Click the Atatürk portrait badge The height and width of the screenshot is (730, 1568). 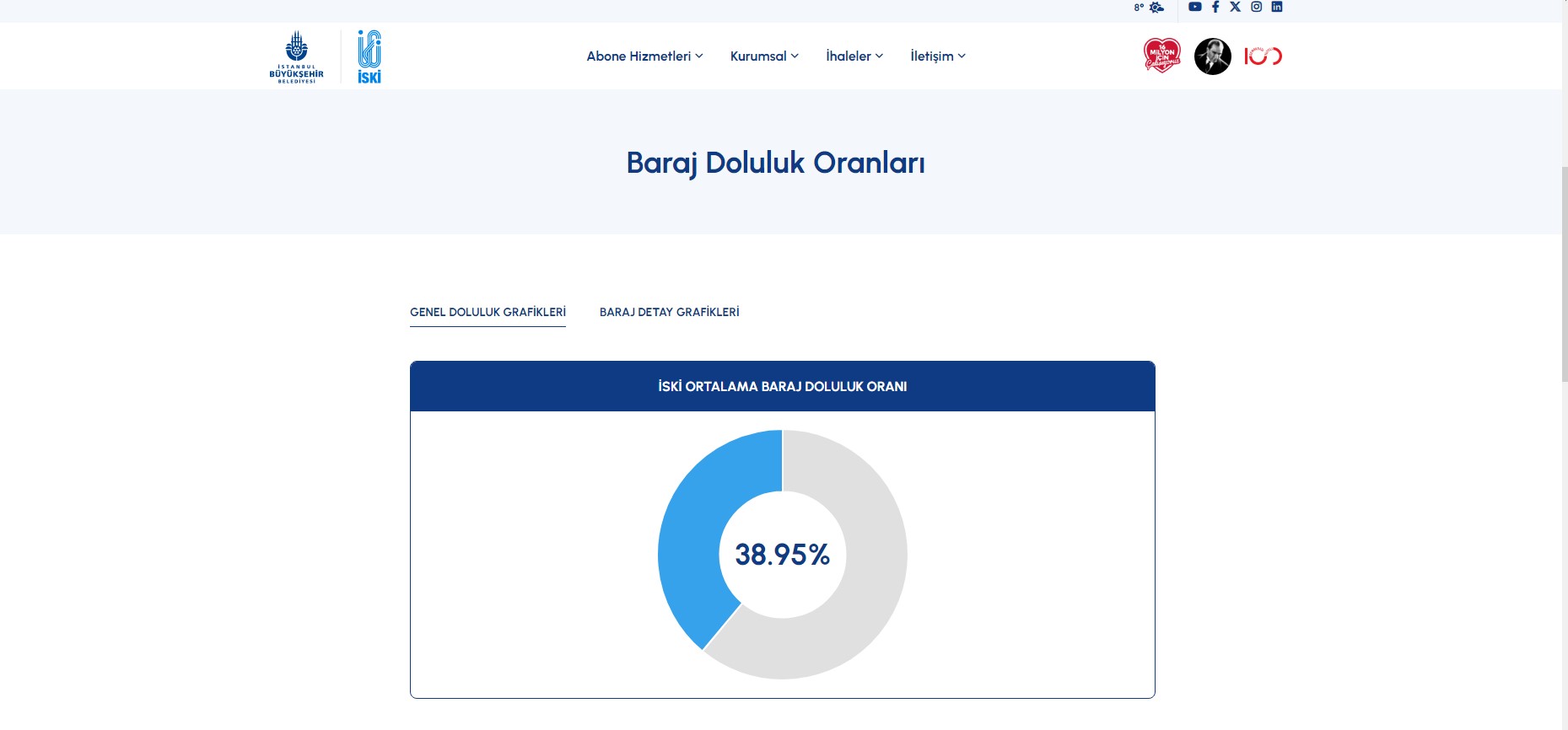[x=1213, y=56]
